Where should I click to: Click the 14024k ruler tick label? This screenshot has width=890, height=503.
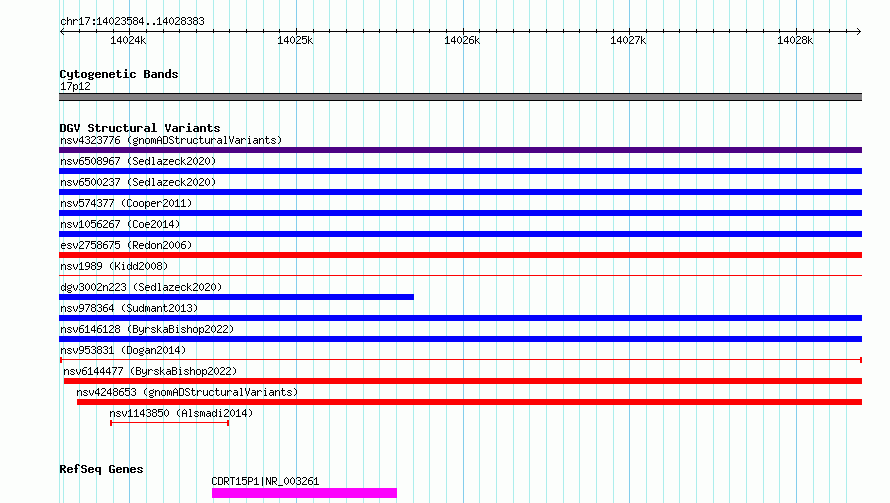pos(128,40)
